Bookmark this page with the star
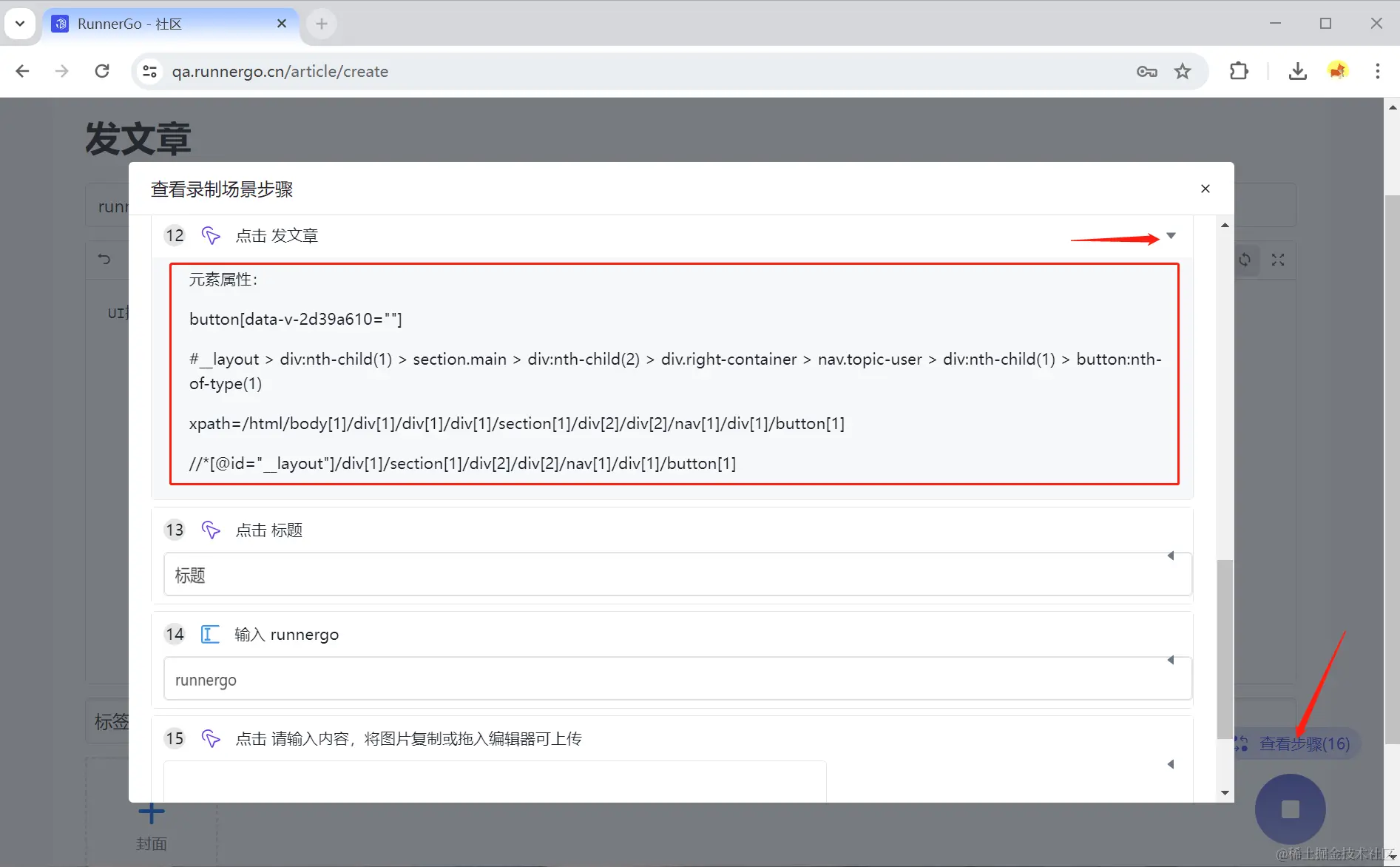1400x867 pixels. coord(1183,72)
